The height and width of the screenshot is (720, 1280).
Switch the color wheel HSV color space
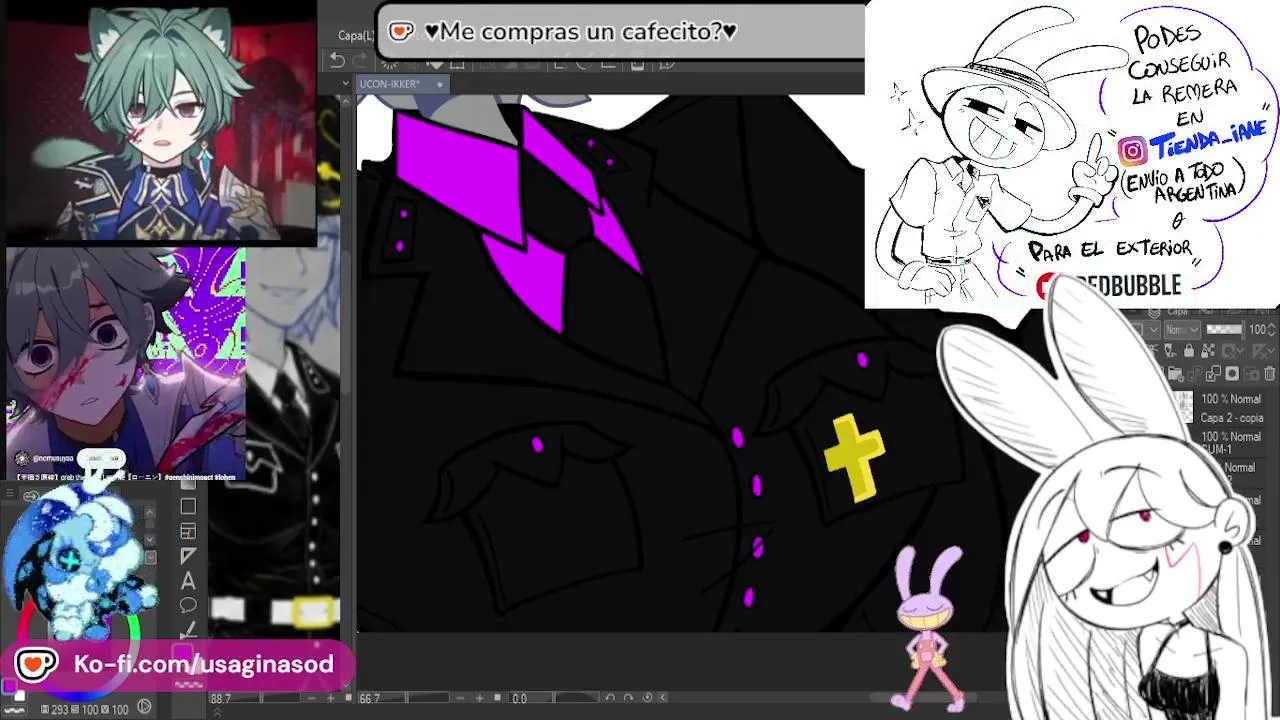(145, 707)
